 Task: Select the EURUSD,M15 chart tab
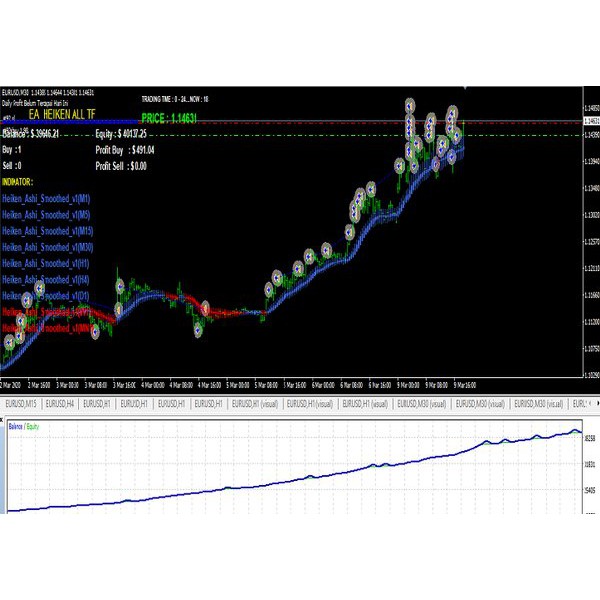point(22,403)
